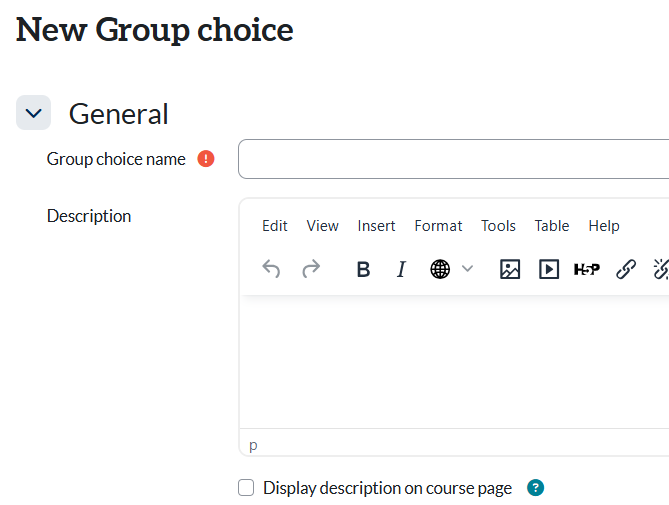The image size is (669, 505).
Task: Click the Undo arrow icon
Action: (x=271, y=269)
